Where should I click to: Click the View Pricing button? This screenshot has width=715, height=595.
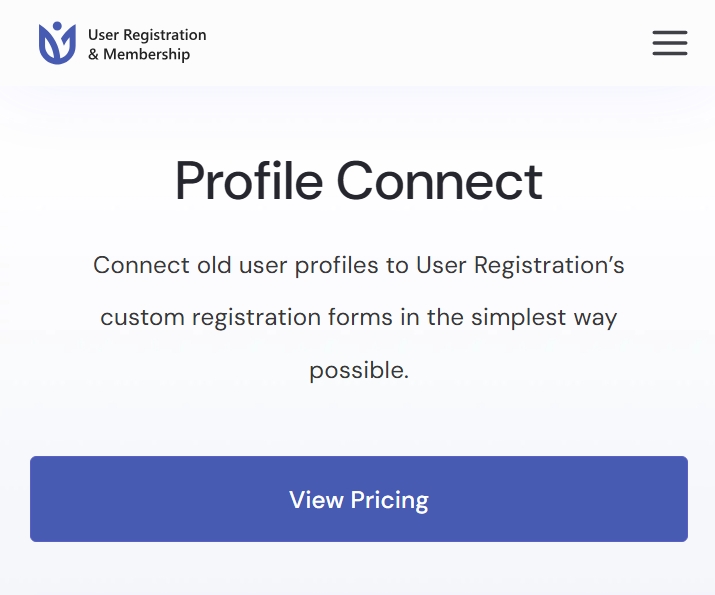click(x=359, y=499)
